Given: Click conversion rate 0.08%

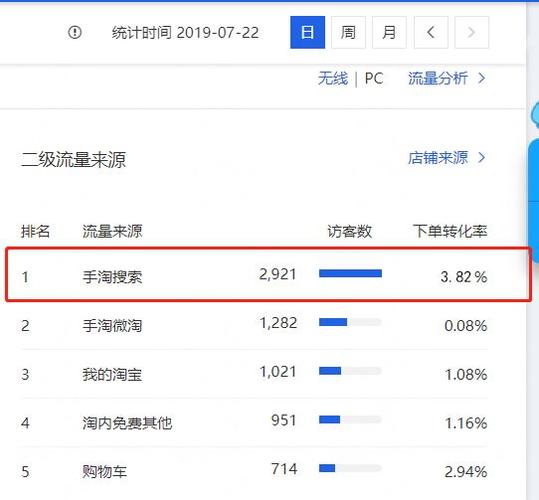Looking at the screenshot, I should click(466, 326).
